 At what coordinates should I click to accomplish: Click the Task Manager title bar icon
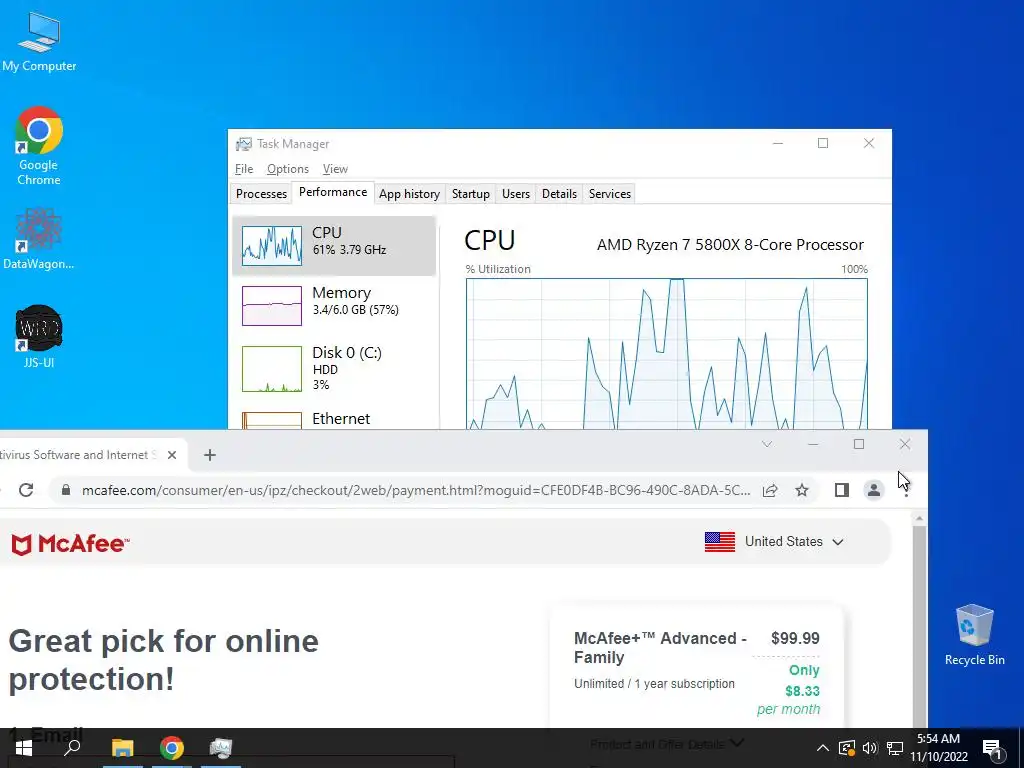pyautogui.click(x=244, y=144)
